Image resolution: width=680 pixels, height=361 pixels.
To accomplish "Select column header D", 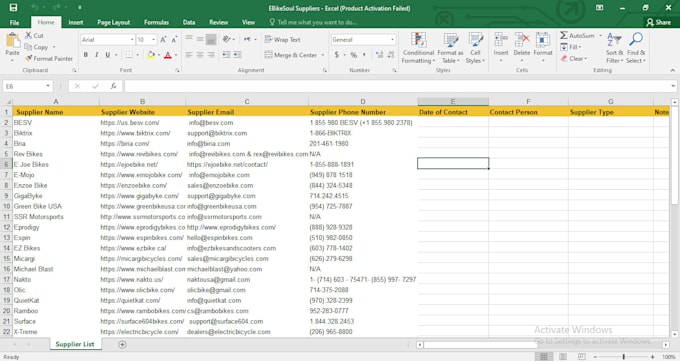I will [363, 102].
